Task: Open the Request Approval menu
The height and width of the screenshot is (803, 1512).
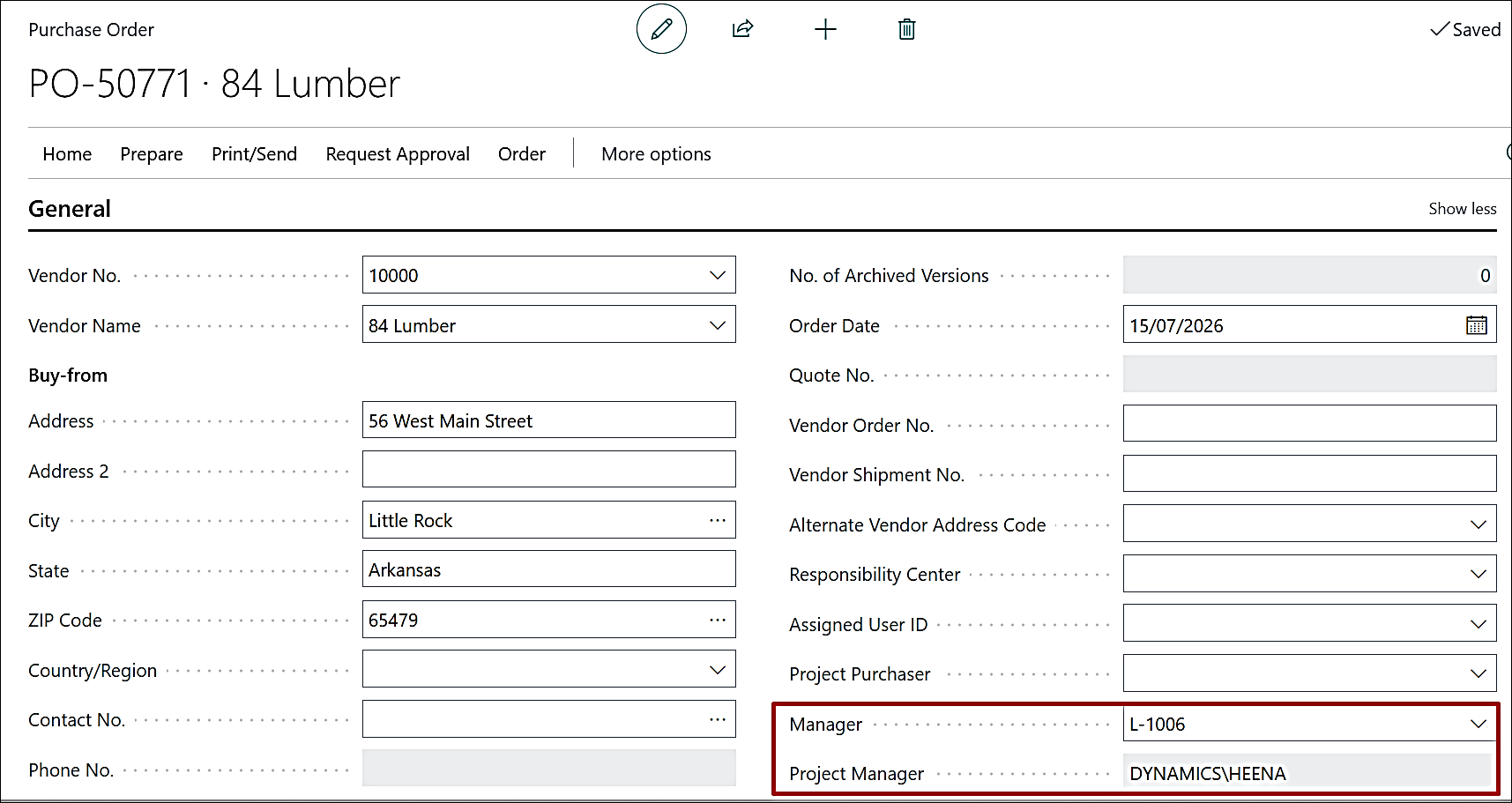Action: 398,154
